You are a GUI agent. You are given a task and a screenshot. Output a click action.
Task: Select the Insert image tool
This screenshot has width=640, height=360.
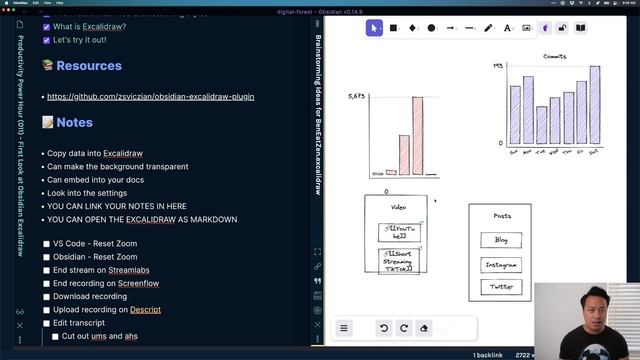(x=526, y=28)
